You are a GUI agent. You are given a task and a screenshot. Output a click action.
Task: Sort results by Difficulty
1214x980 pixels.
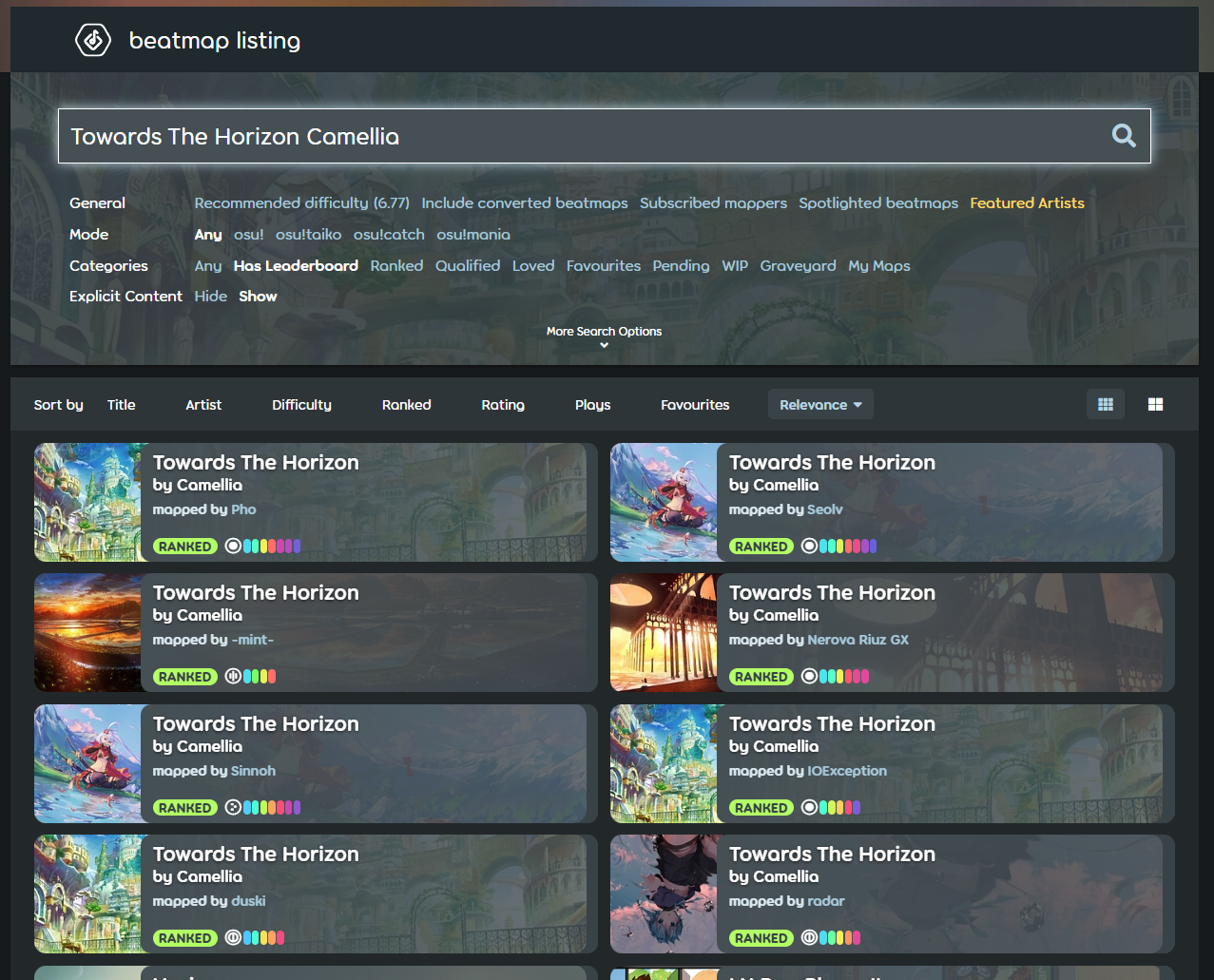[301, 404]
